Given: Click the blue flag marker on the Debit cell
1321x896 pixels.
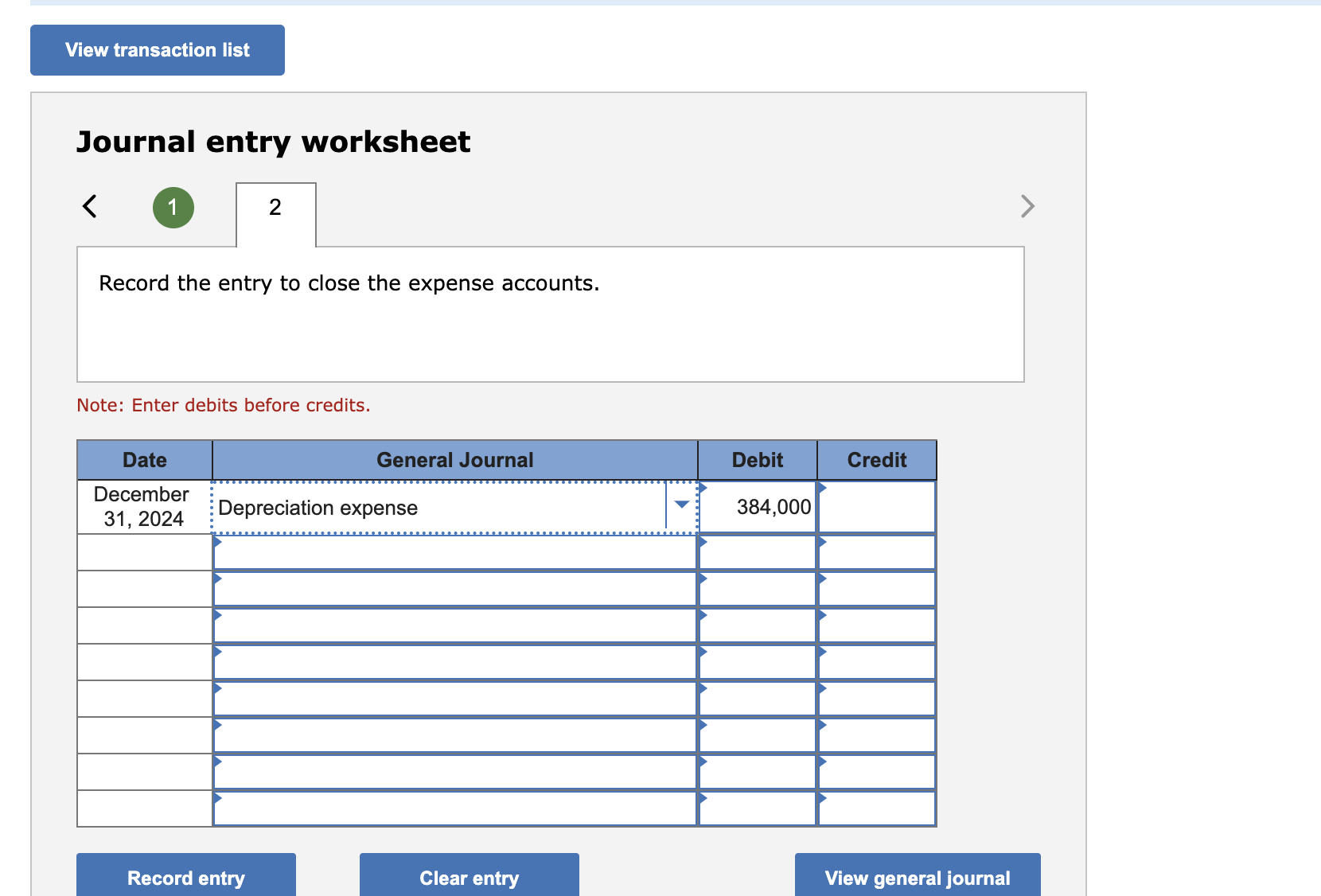Looking at the screenshot, I should click(703, 487).
